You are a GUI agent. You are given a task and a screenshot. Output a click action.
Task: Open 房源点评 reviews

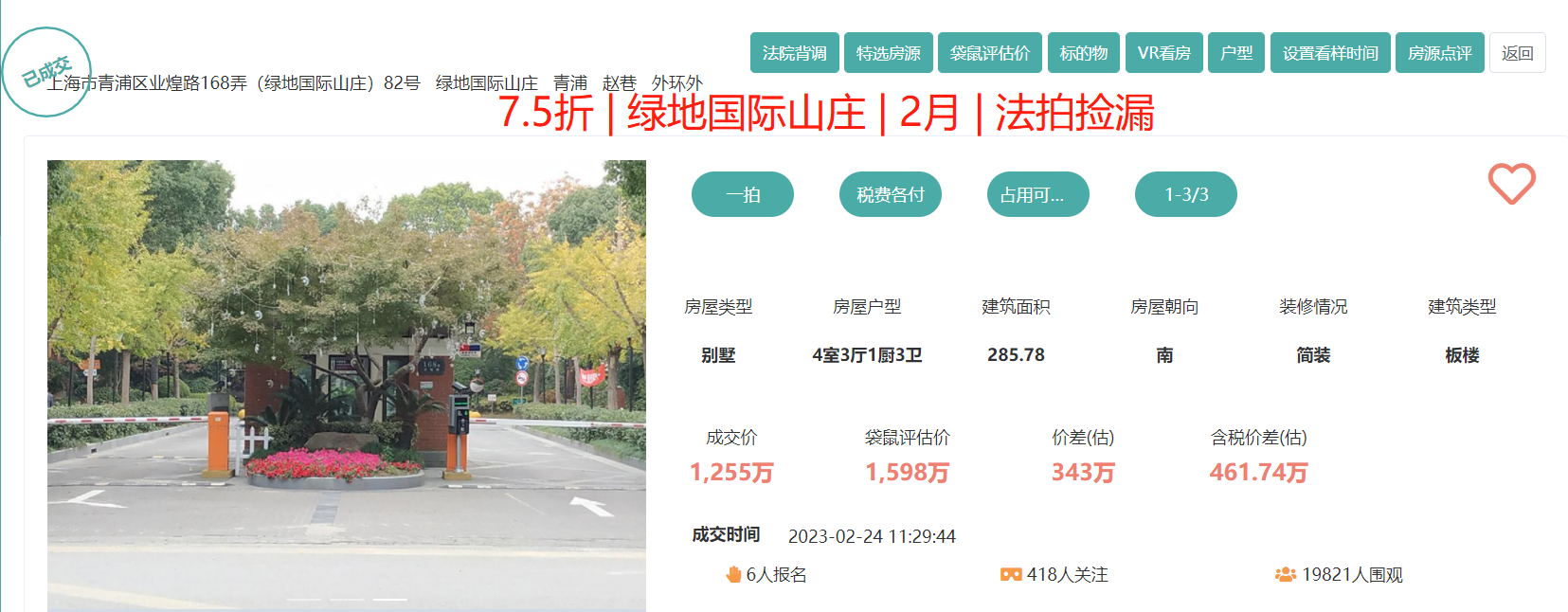coord(1439,53)
